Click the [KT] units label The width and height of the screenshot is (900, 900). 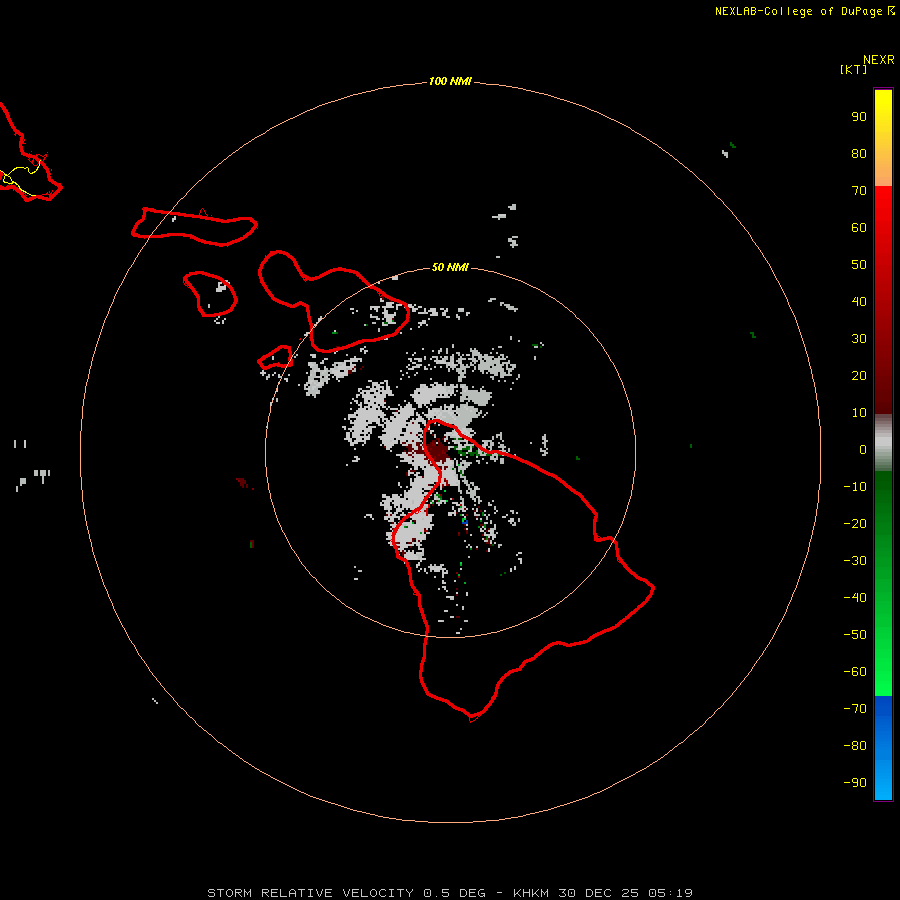[x=854, y=69]
